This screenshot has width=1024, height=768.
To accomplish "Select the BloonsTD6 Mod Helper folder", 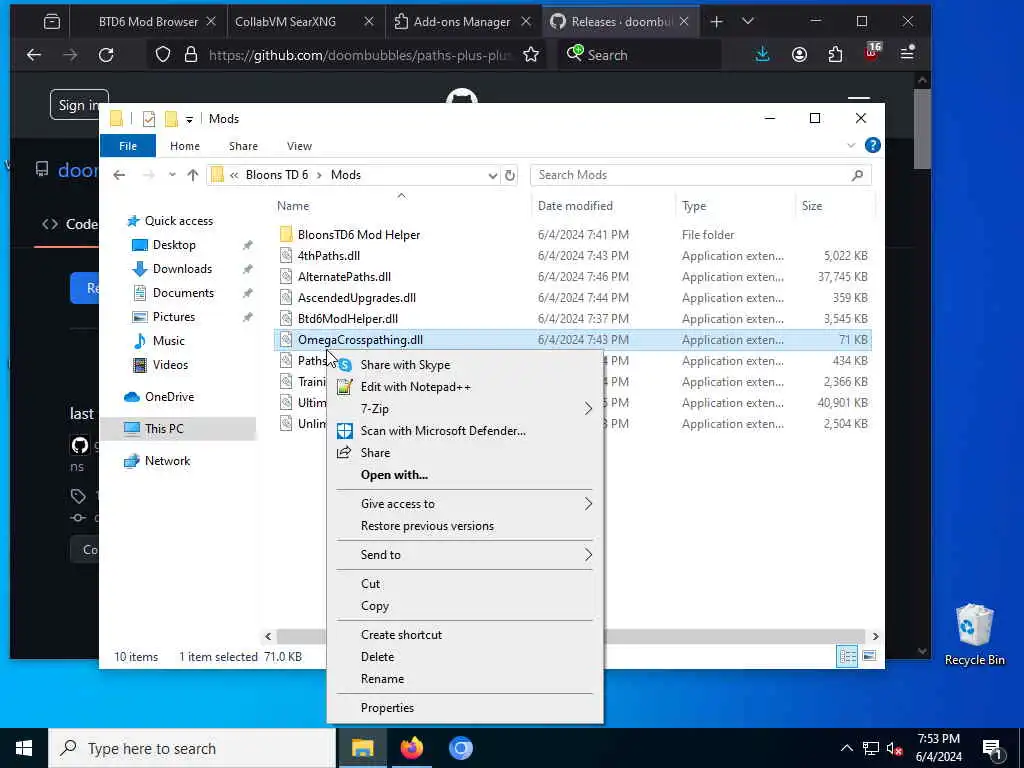I will pos(359,235).
